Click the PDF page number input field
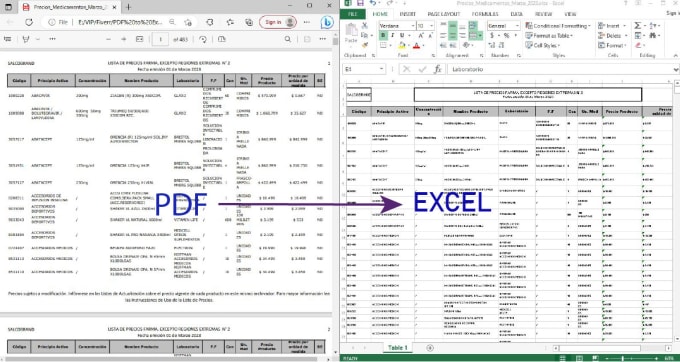 click(x=160, y=39)
